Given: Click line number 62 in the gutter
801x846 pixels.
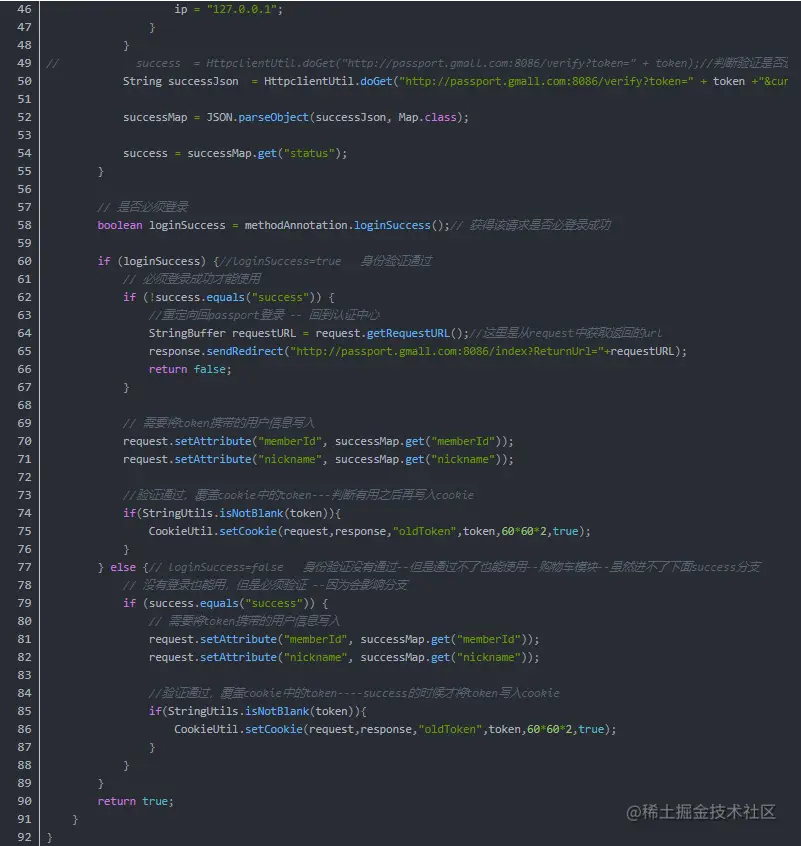Looking at the screenshot, I should tap(24, 297).
